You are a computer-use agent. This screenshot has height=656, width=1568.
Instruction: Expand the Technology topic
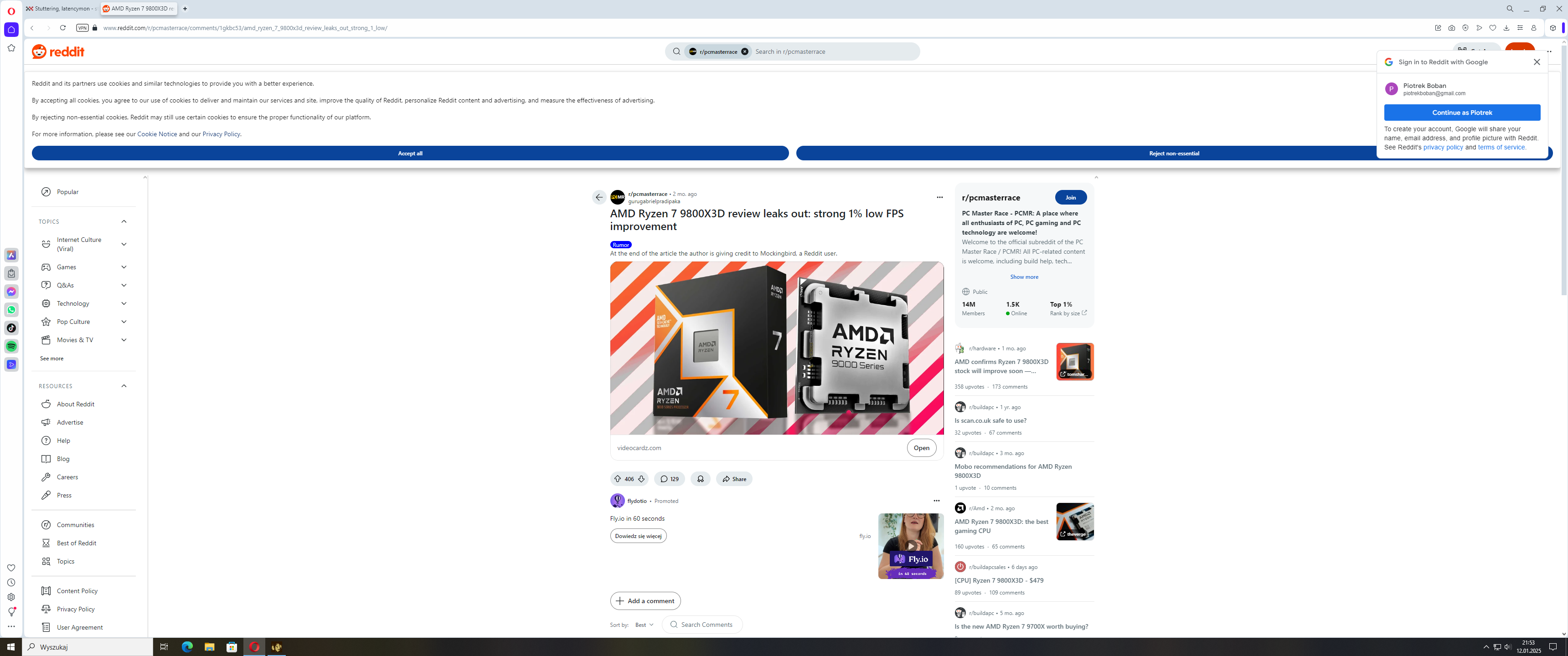tap(124, 304)
